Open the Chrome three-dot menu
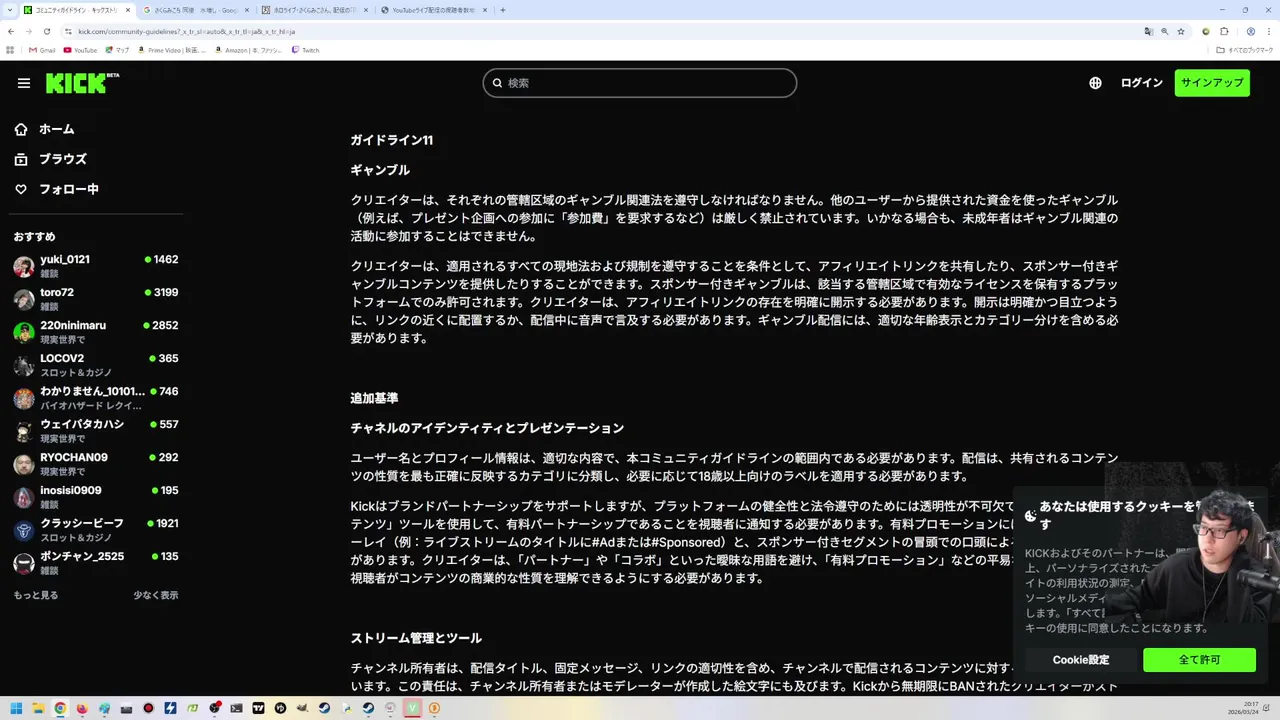 [x=1269, y=31]
